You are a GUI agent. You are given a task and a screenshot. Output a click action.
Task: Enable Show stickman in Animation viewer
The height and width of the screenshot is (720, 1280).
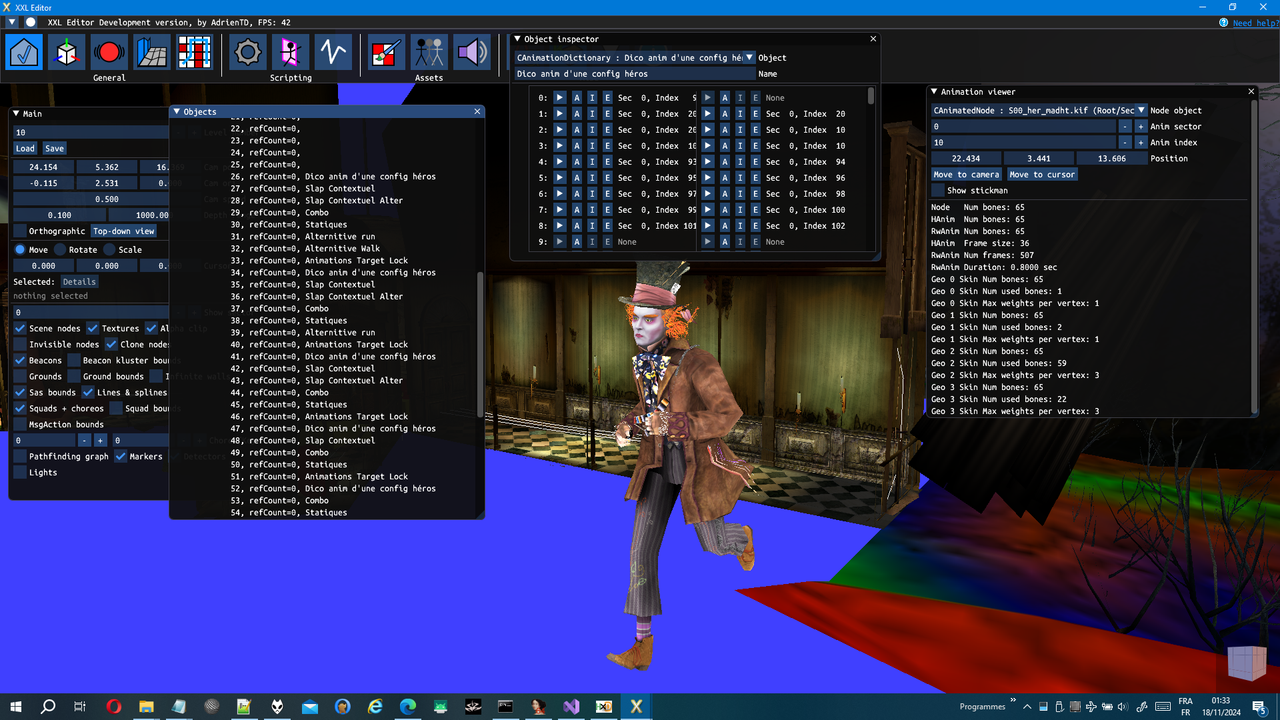coord(937,190)
